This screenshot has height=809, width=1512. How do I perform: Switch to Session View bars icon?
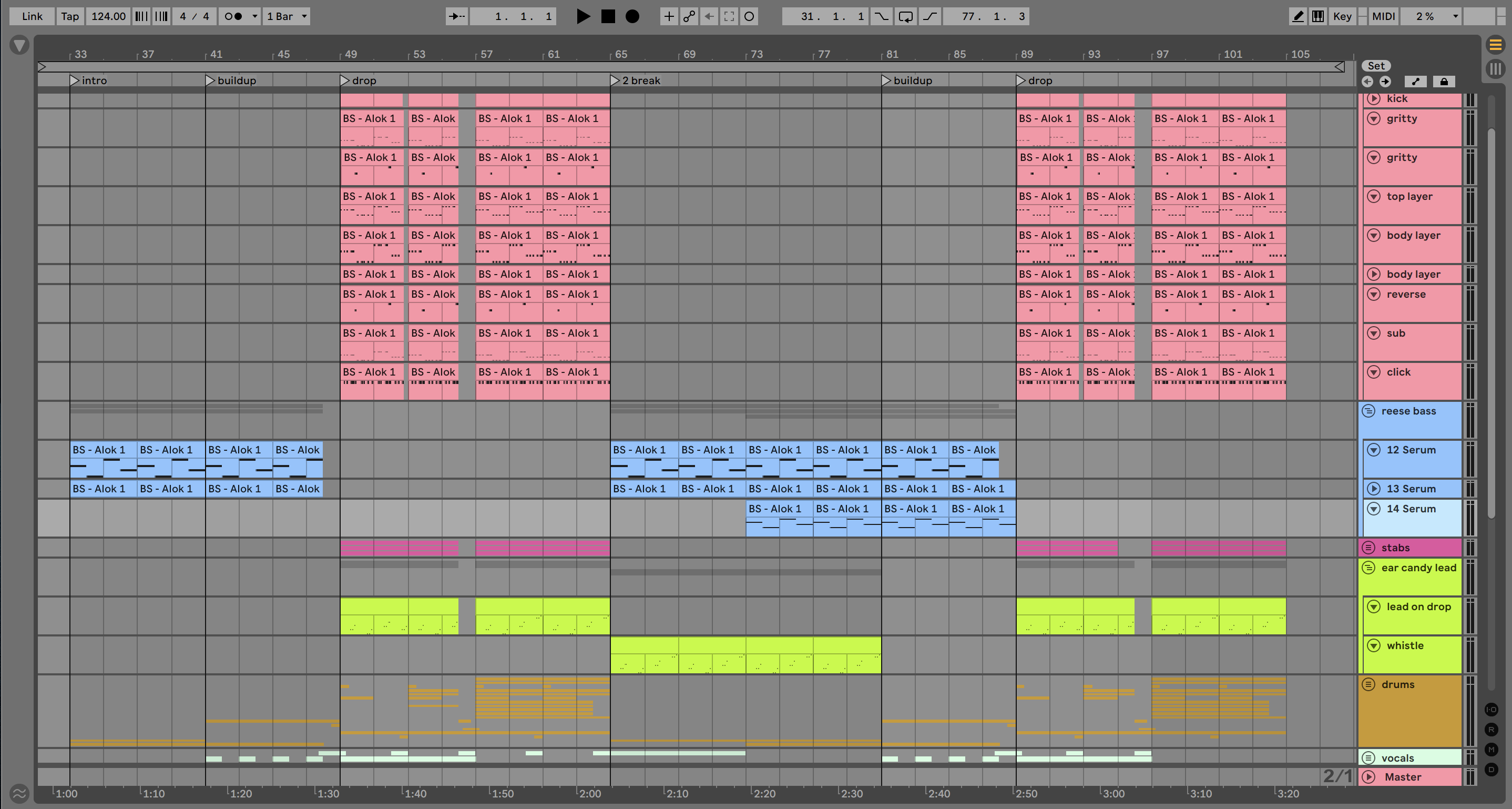[1495, 69]
